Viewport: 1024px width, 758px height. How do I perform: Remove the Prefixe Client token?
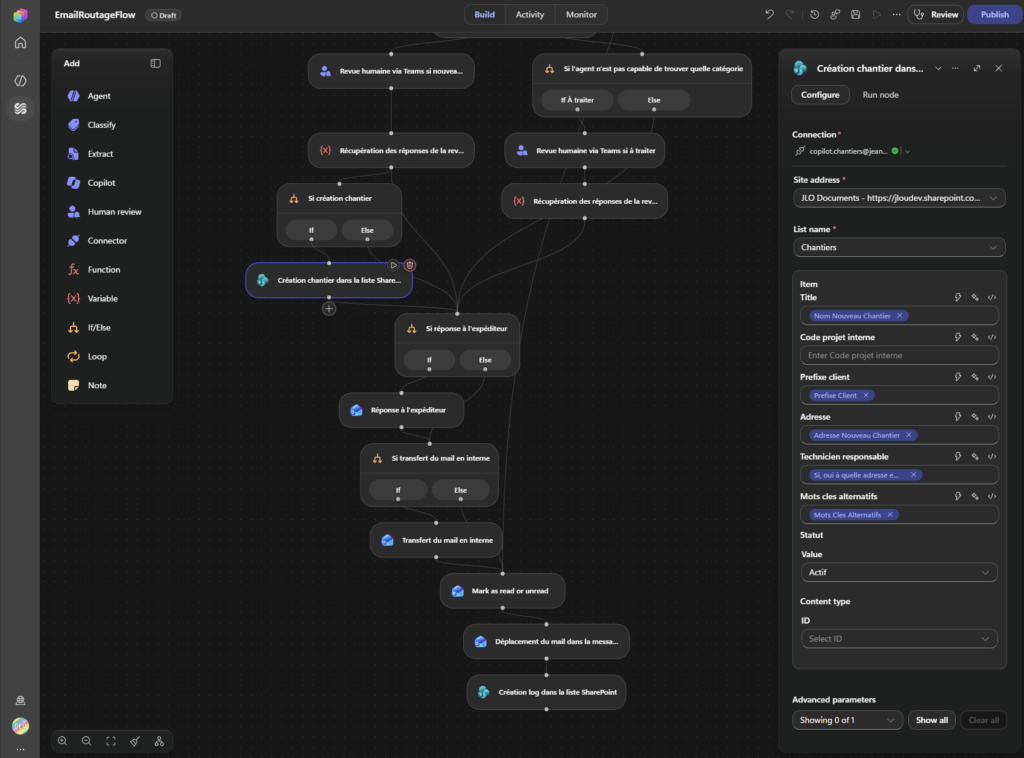[x=866, y=396]
